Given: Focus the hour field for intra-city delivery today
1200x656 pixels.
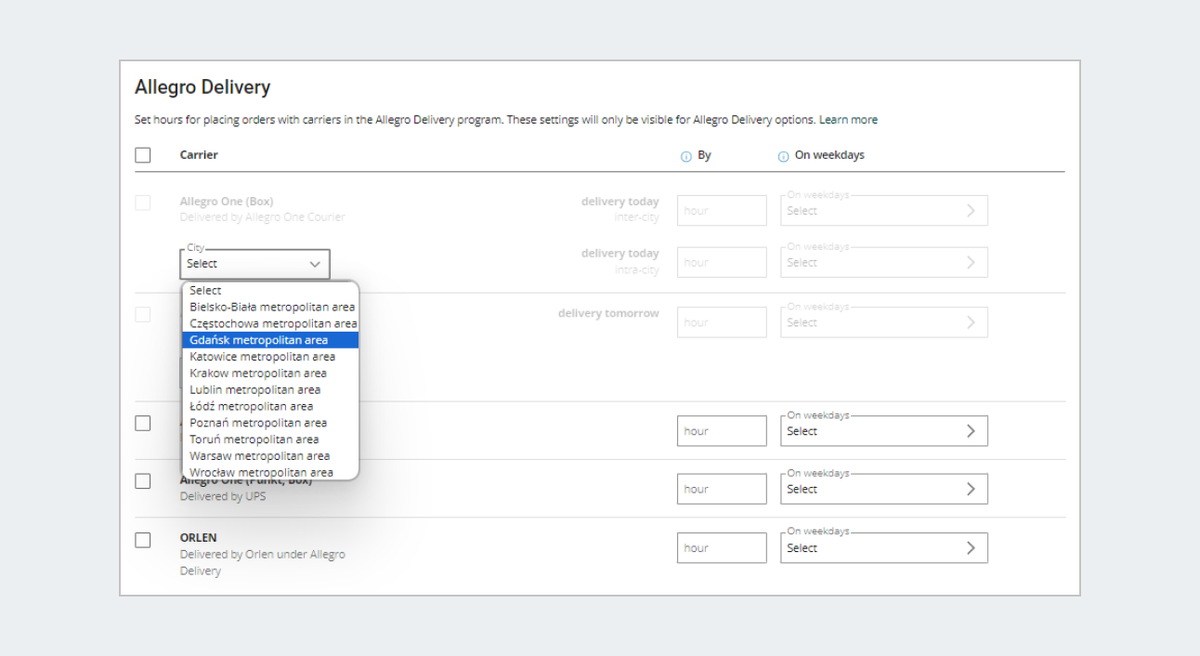Looking at the screenshot, I should click(722, 263).
